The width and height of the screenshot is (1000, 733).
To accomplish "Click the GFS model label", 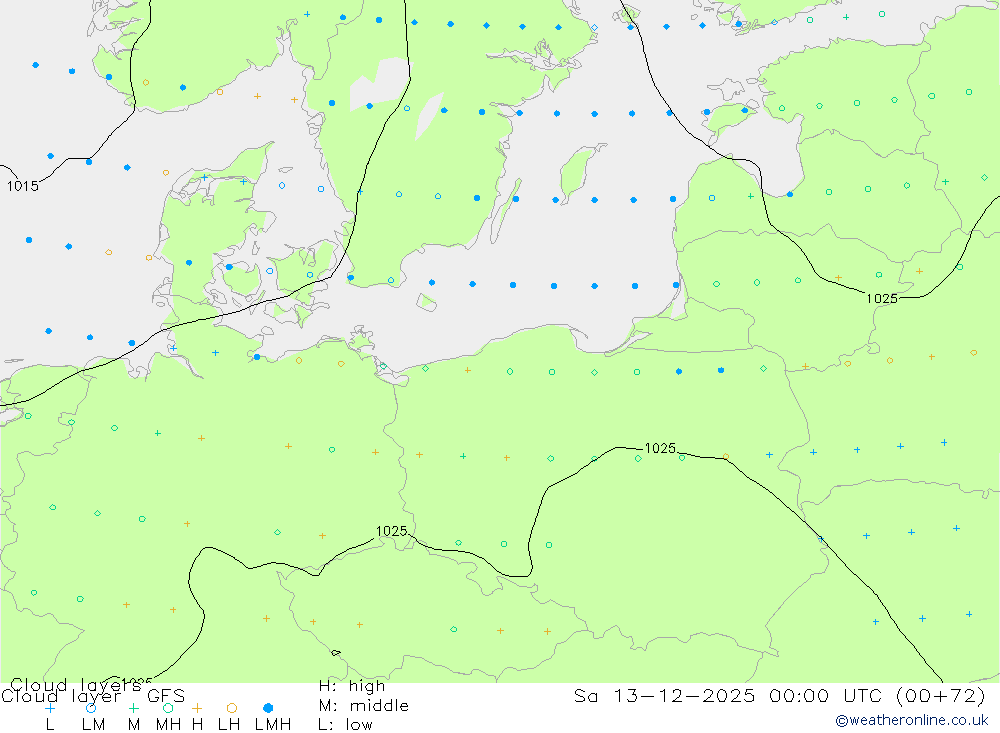I will (x=166, y=696).
